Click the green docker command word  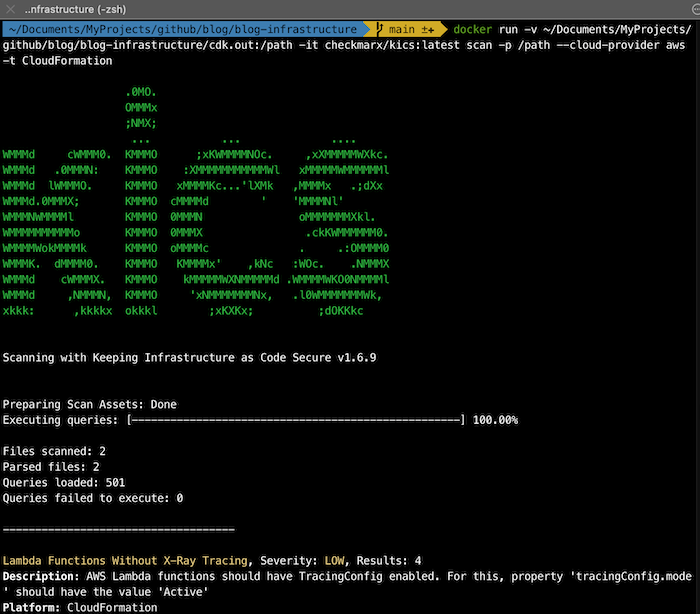472,29
